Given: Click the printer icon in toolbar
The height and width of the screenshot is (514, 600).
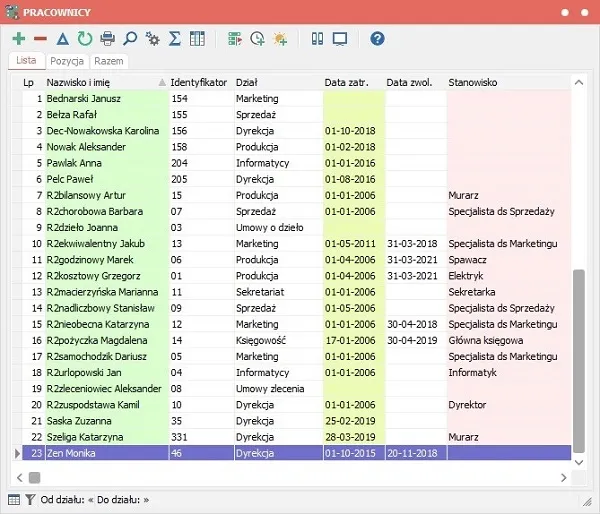Looking at the screenshot, I should [108, 39].
